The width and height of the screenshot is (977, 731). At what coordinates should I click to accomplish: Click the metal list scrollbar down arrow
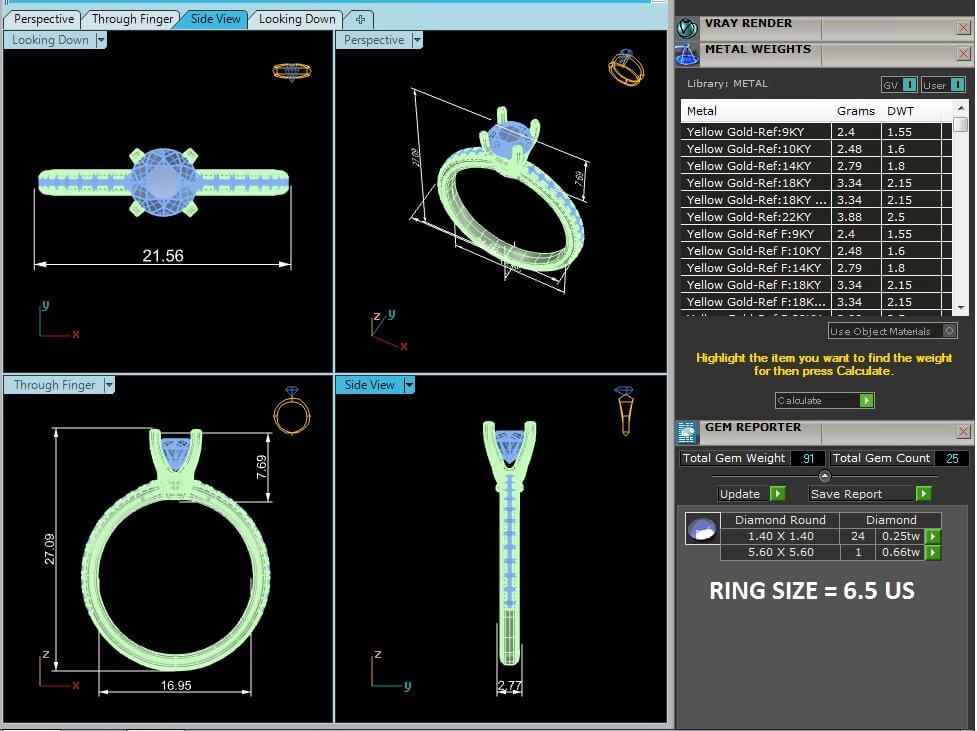(x=960, y=307)
